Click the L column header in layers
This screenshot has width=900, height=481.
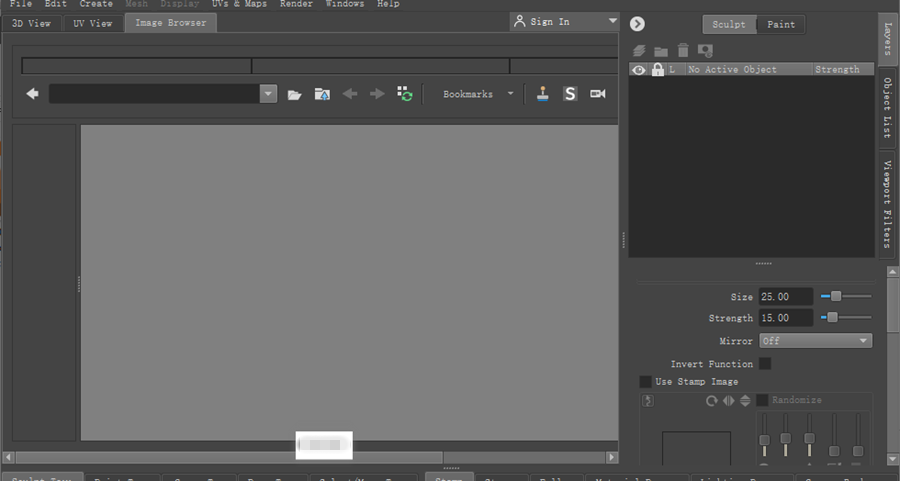(672, 69)
